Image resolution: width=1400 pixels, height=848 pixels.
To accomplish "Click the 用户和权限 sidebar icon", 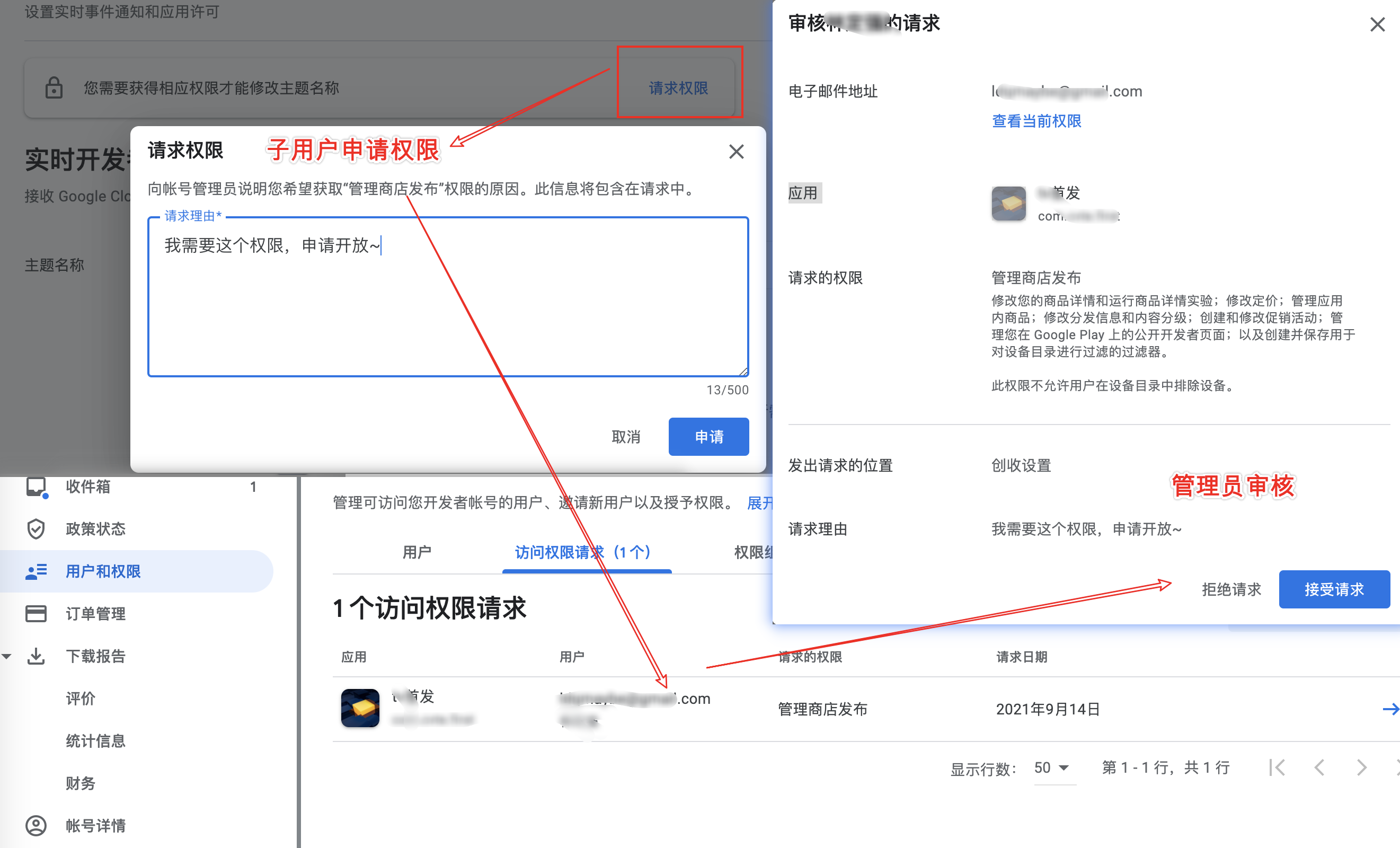I will (x=36, y=572).
